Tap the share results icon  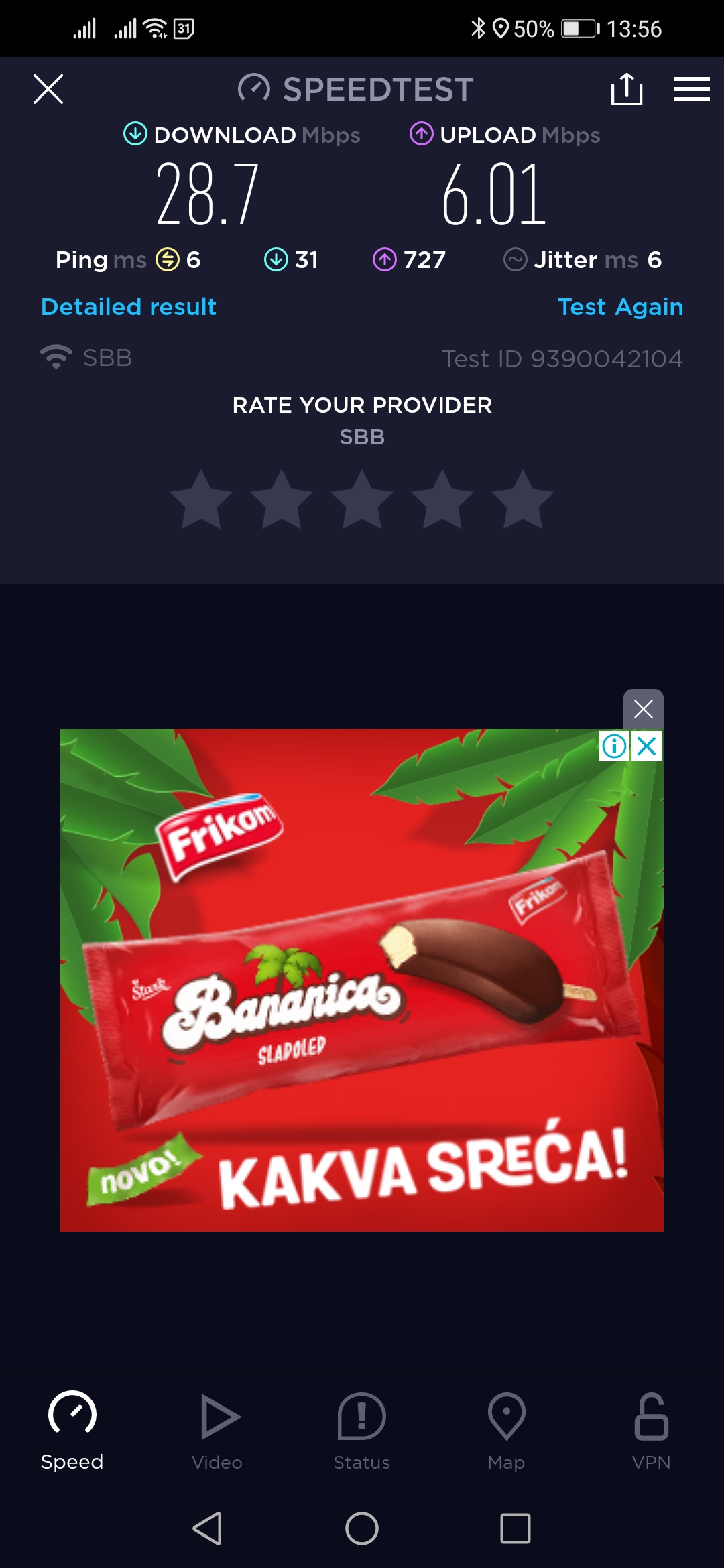(627, 89)
